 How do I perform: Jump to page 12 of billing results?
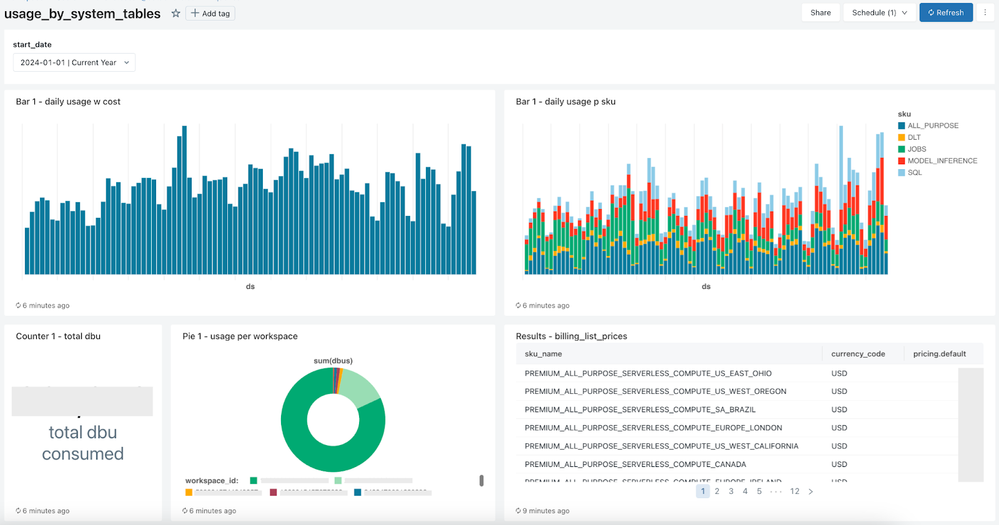click(x=794, y=491)
